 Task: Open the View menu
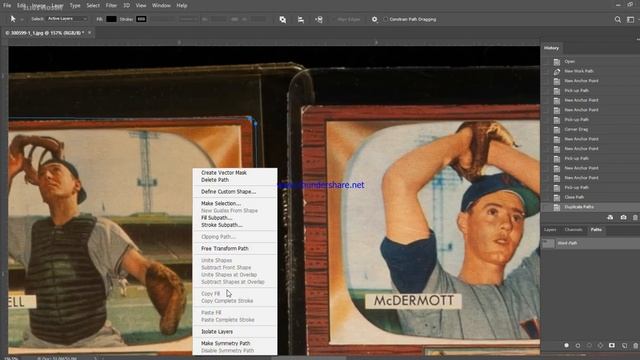141,6
